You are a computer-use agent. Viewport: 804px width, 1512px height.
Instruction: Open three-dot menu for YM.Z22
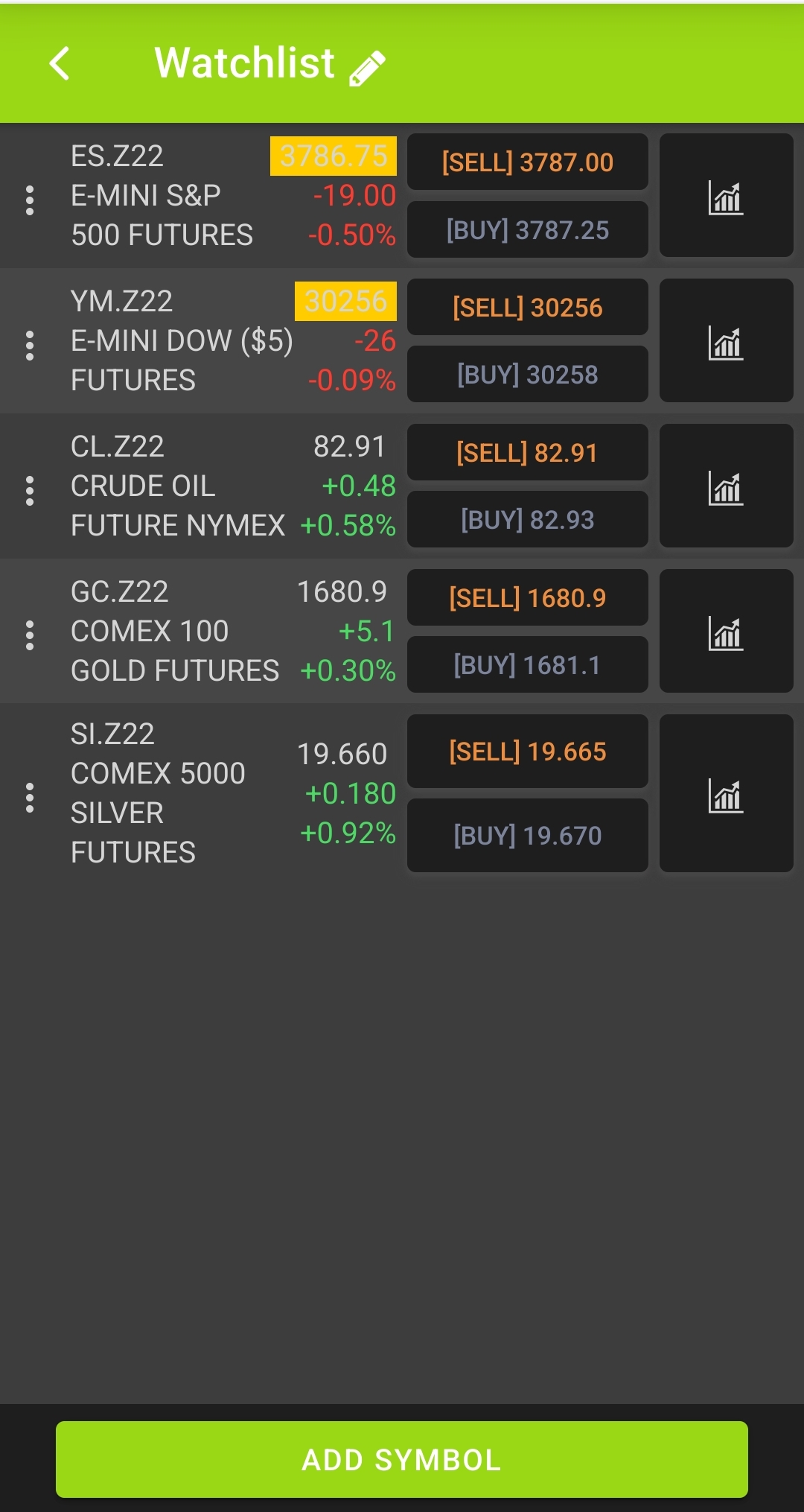(30, 346)
